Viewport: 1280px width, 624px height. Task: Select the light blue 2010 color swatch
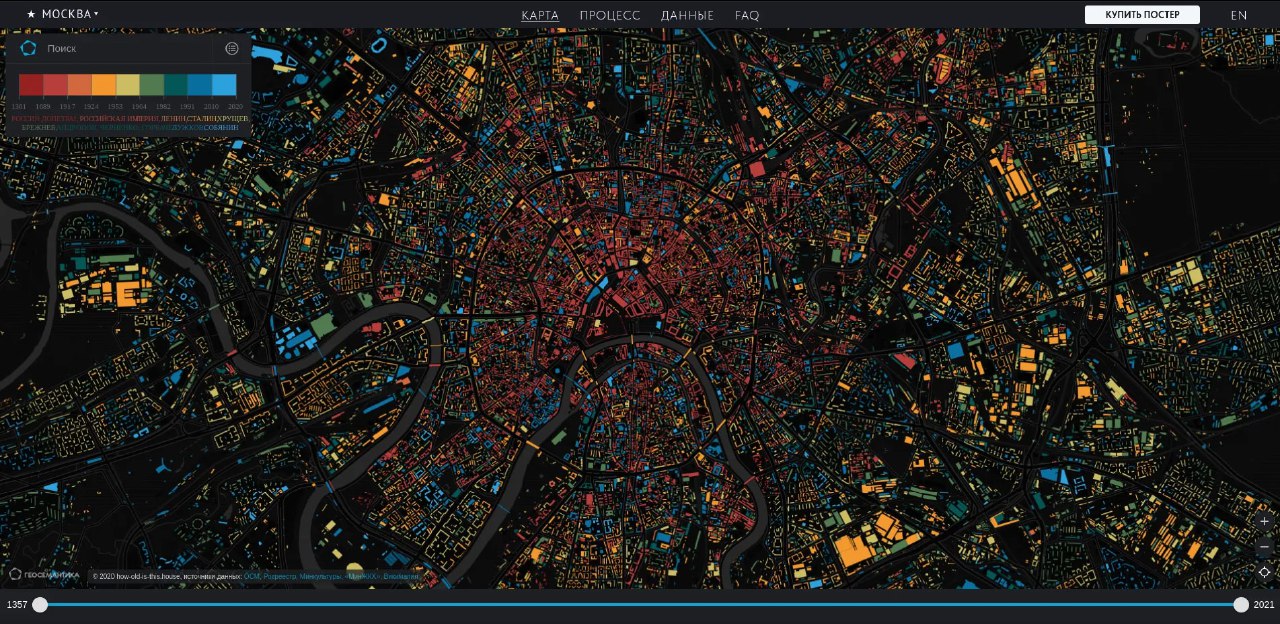(x=224, y=85)
